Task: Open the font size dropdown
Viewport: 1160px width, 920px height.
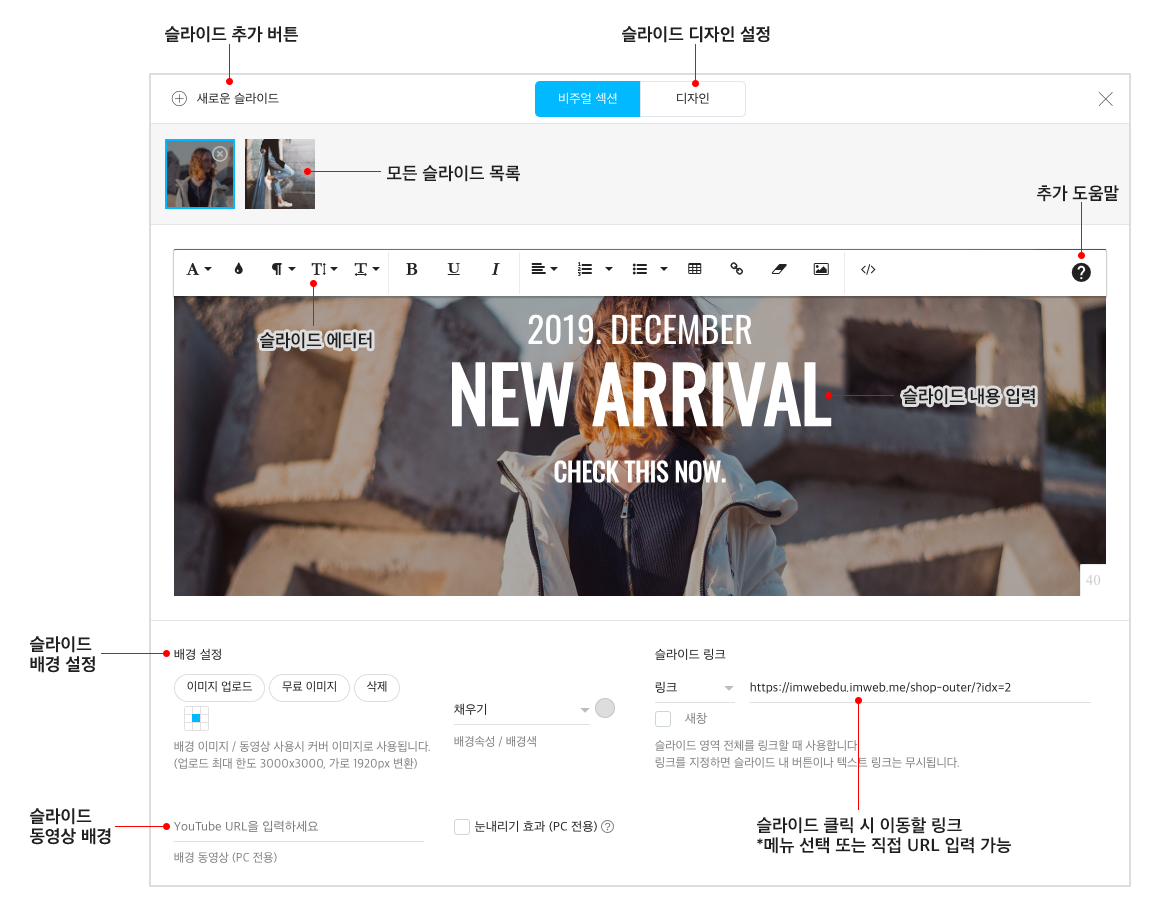Action: [x=324, y=269]
